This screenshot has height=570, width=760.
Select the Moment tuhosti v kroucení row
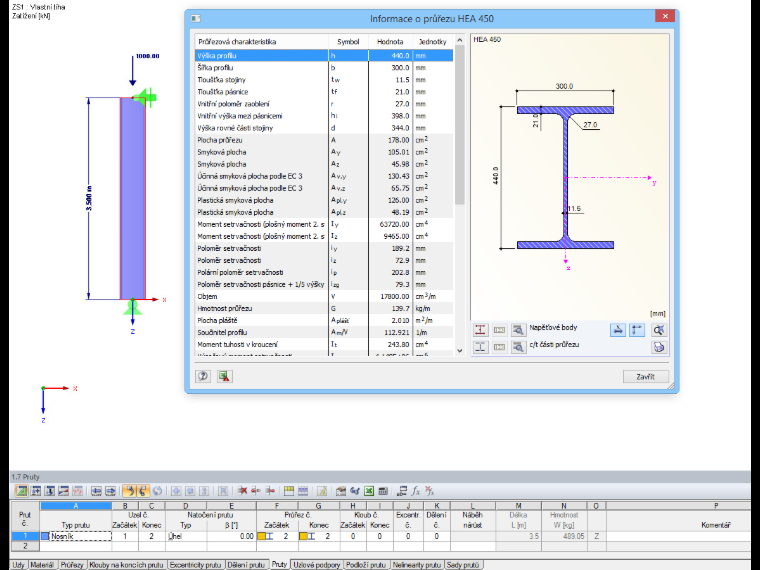[324, 345]
